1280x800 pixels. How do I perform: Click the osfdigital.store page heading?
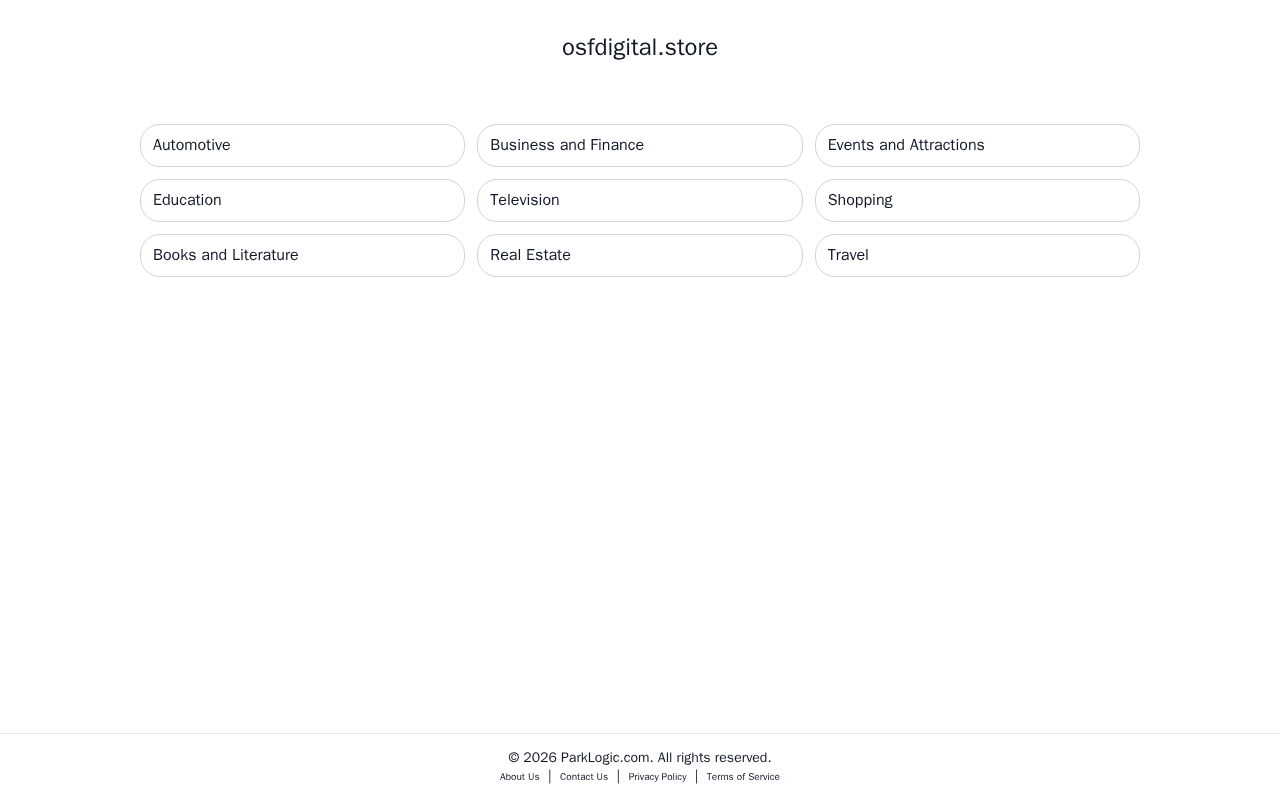pyautogui.click(x=640, y=47)
